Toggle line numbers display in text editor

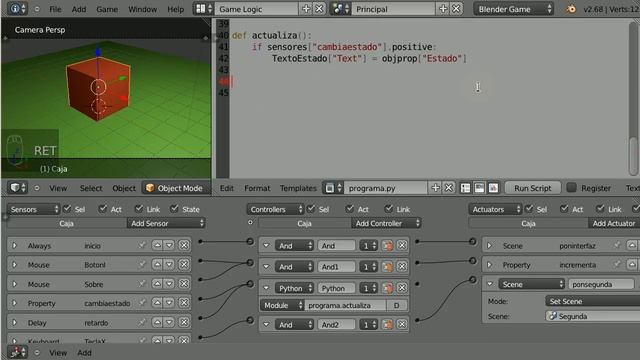[x=465, y=188]
